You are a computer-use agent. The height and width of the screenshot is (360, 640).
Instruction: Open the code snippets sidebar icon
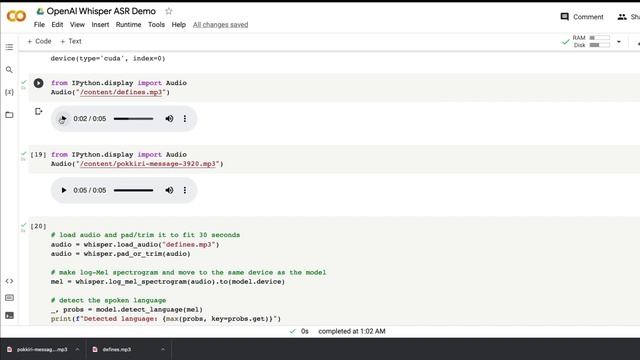click(x=9, y=281)
